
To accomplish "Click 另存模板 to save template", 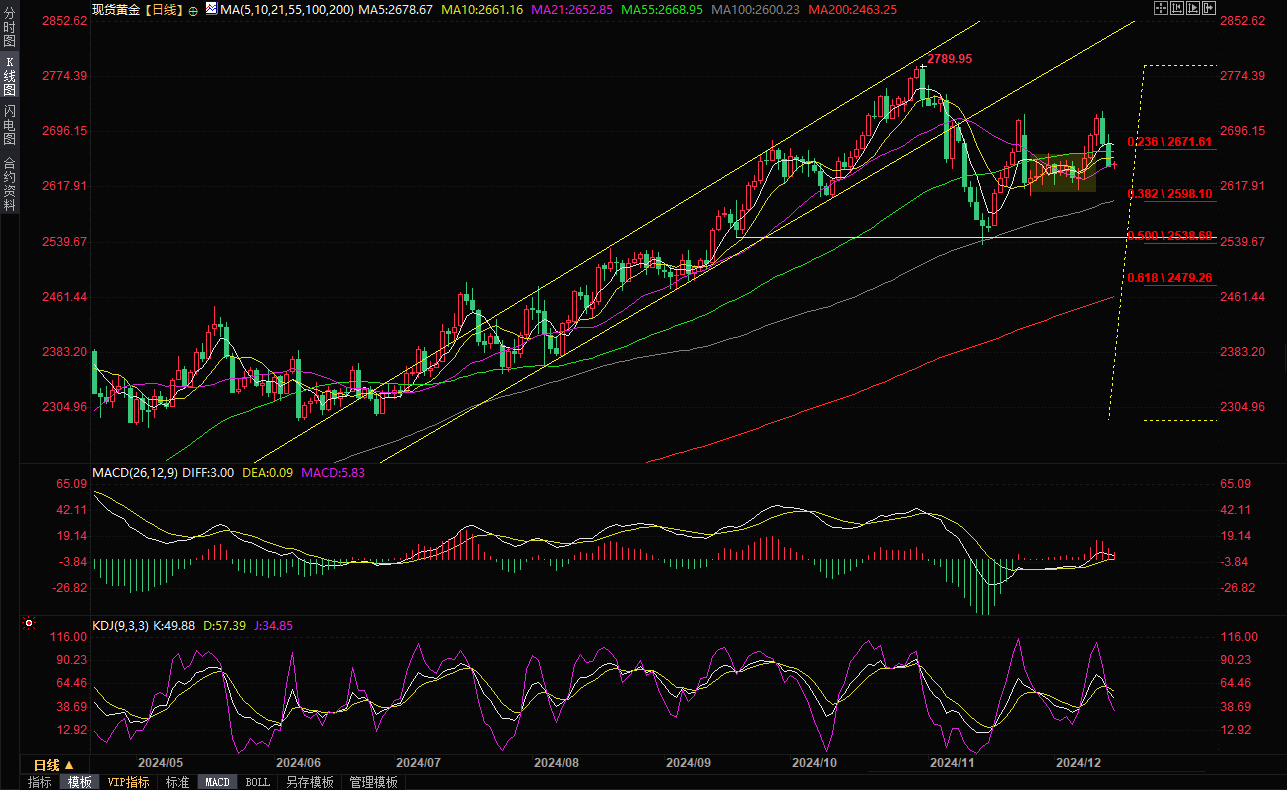I will point(310,782).
